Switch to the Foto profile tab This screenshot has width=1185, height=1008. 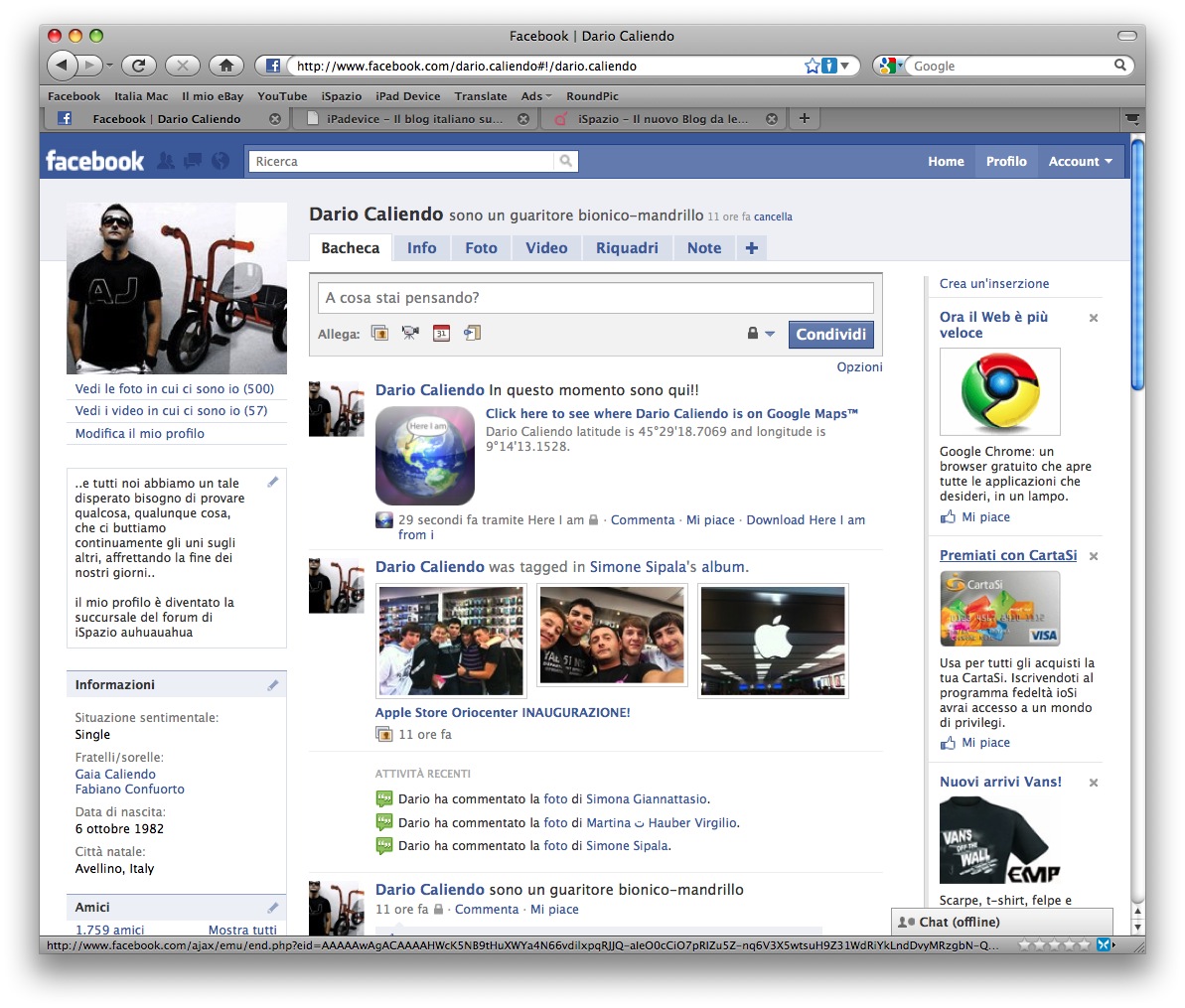pos(481,248)
